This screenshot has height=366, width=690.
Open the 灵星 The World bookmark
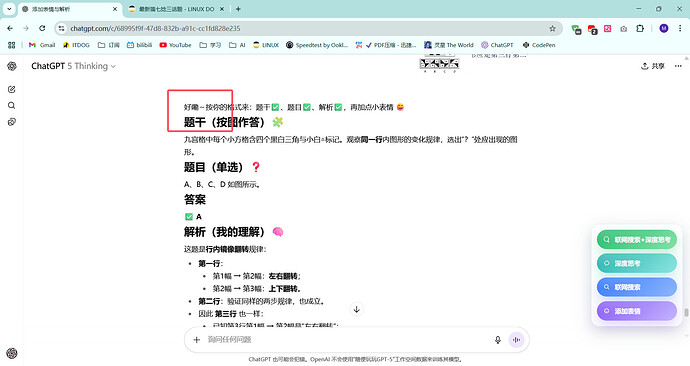tap(449, 45)
